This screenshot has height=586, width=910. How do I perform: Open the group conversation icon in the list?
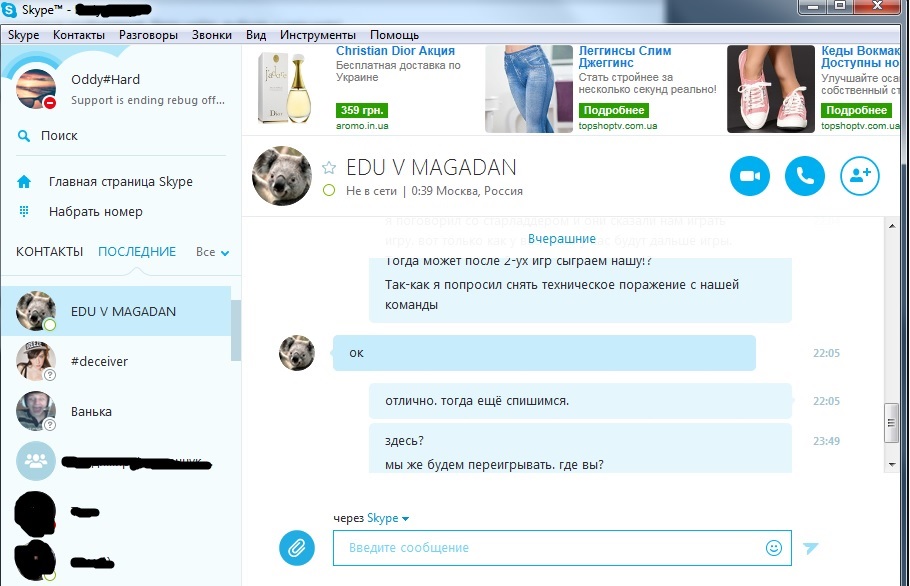click(35, 461)
